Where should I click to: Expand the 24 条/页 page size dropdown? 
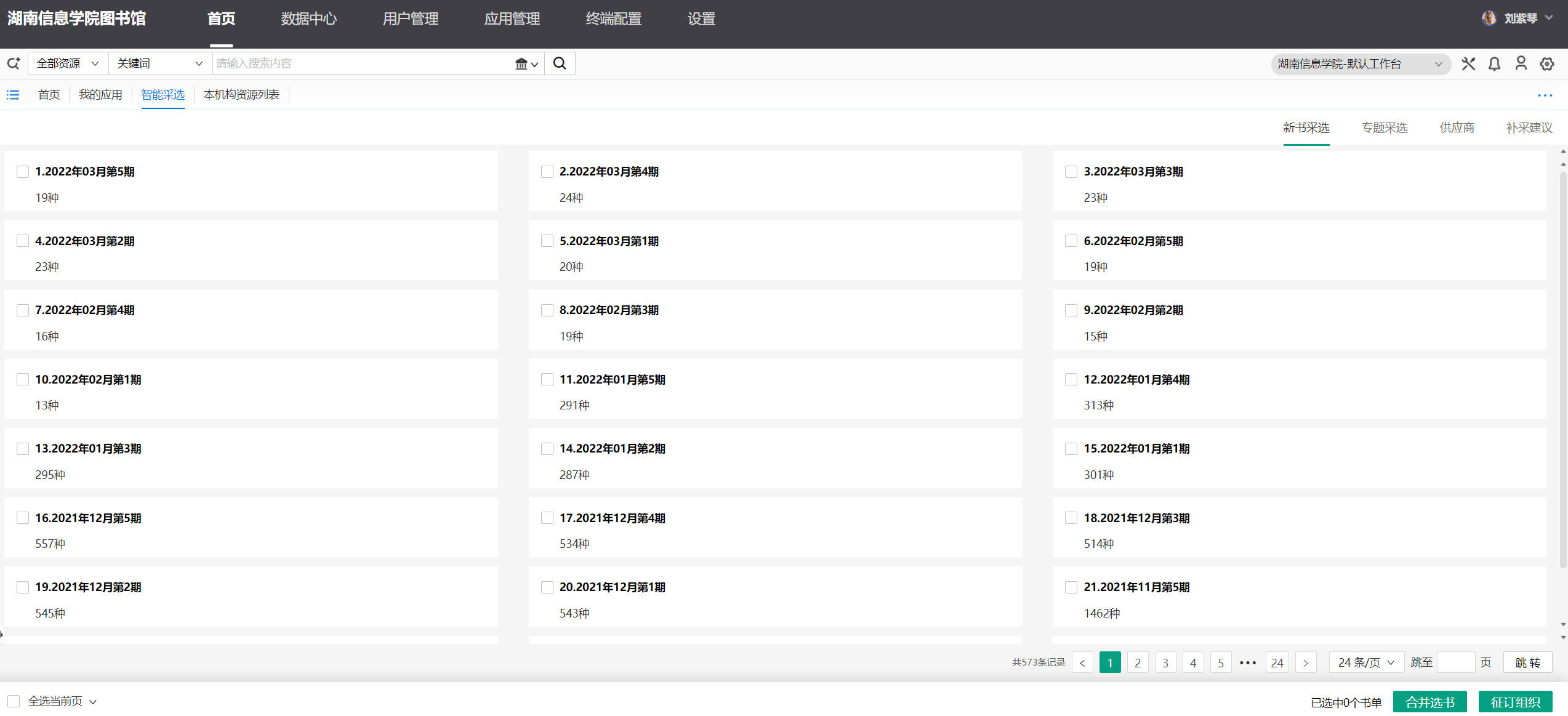point(1365,662)
